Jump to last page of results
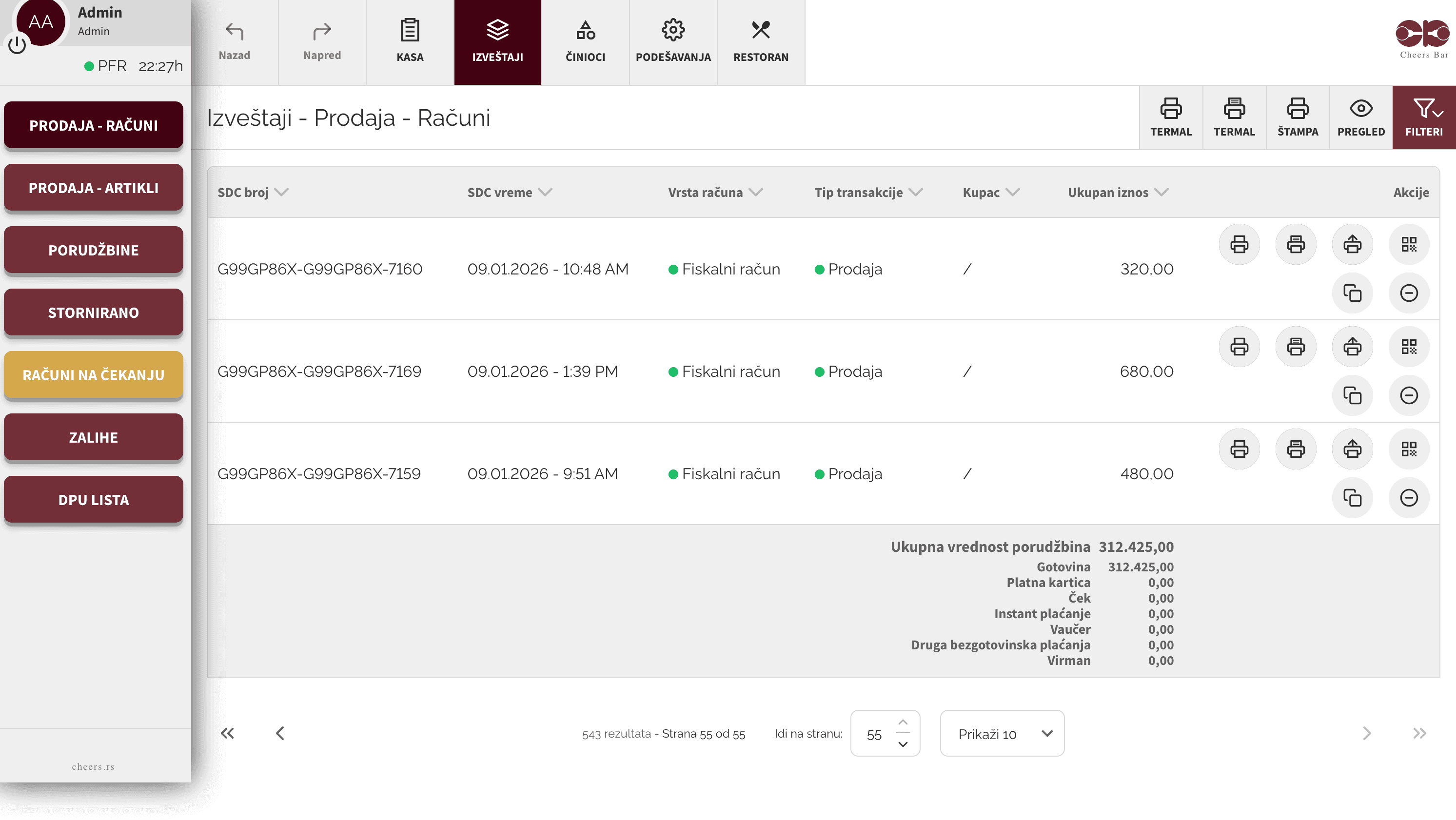Screen dimensions: 1456x820 point(1419,733)
